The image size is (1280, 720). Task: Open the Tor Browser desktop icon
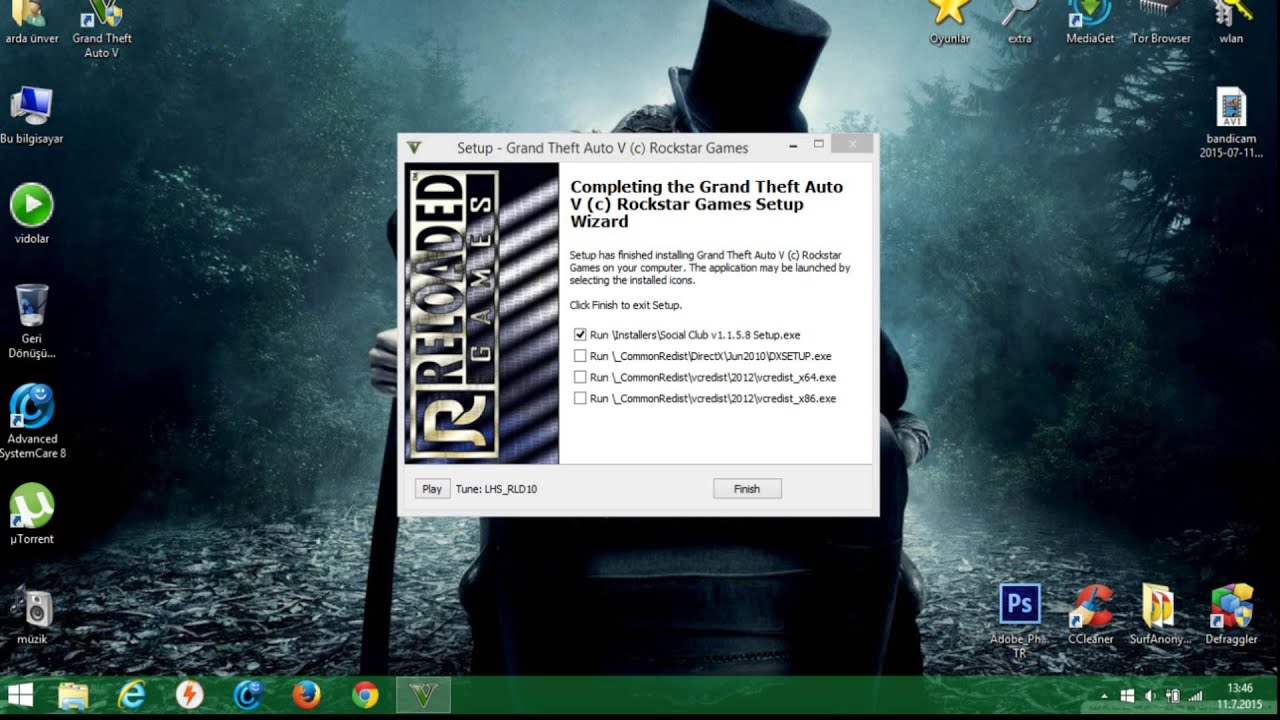click(1160, 22)
